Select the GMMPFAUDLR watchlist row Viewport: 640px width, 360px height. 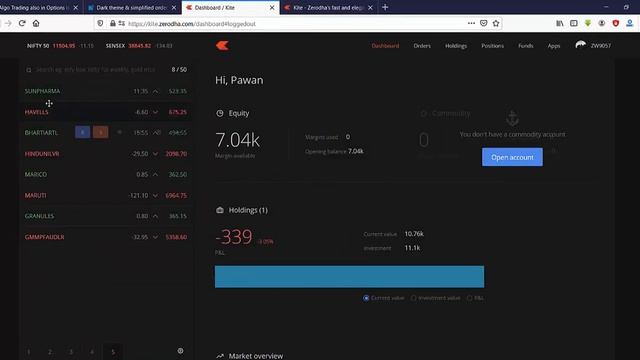click(x=105, y=237)
